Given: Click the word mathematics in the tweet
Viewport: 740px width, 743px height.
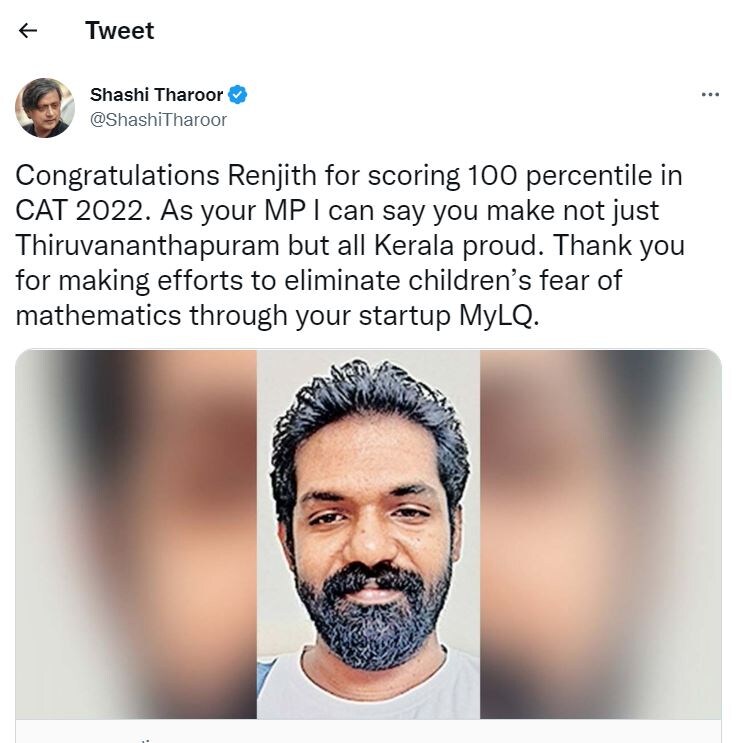Looking at the screenshot, I should (x=99, y=316).
